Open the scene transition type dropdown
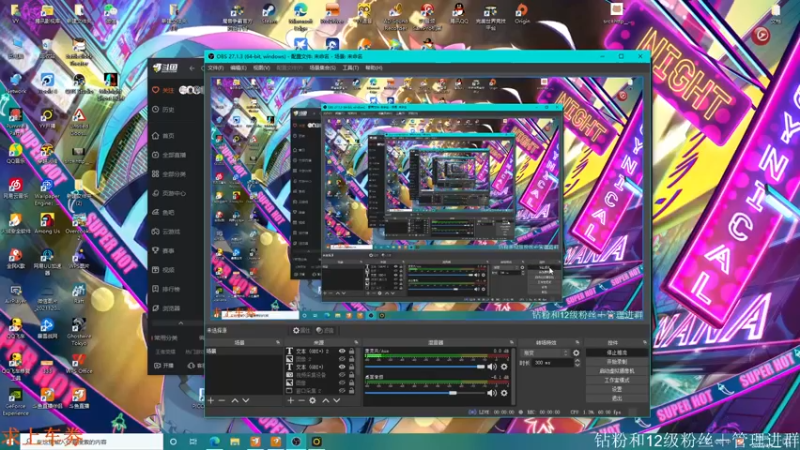The image size is (800, 450). tap(543, 353)
